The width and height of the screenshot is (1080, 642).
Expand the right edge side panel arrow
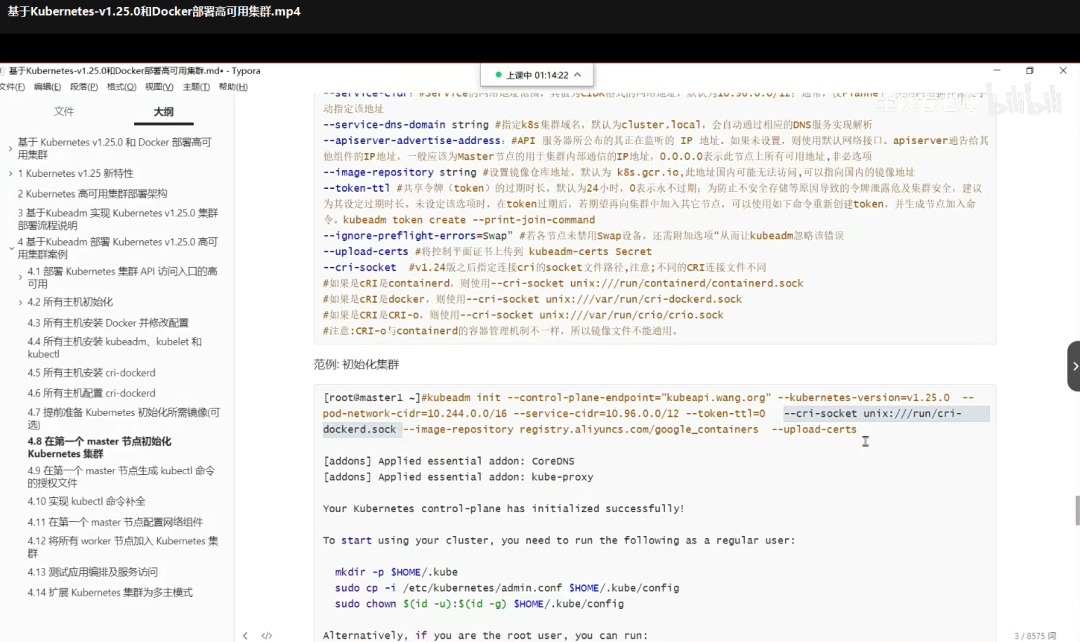(x=1074, y=366)
